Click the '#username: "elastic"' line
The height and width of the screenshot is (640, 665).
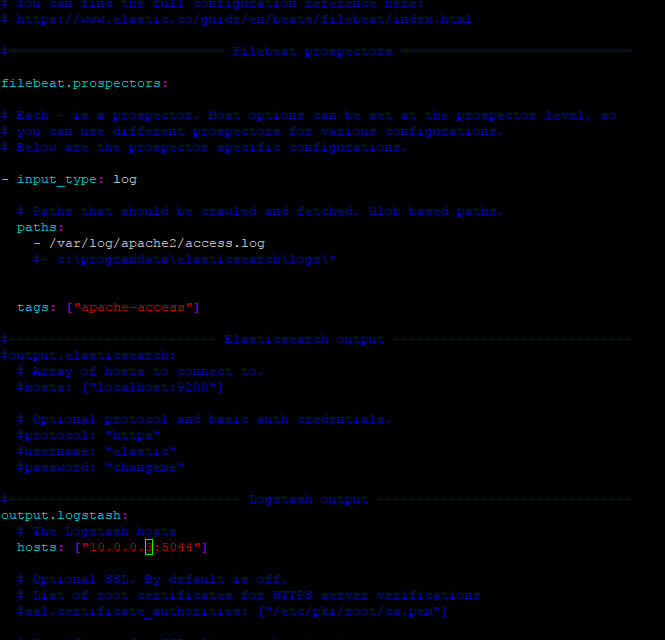96,451
